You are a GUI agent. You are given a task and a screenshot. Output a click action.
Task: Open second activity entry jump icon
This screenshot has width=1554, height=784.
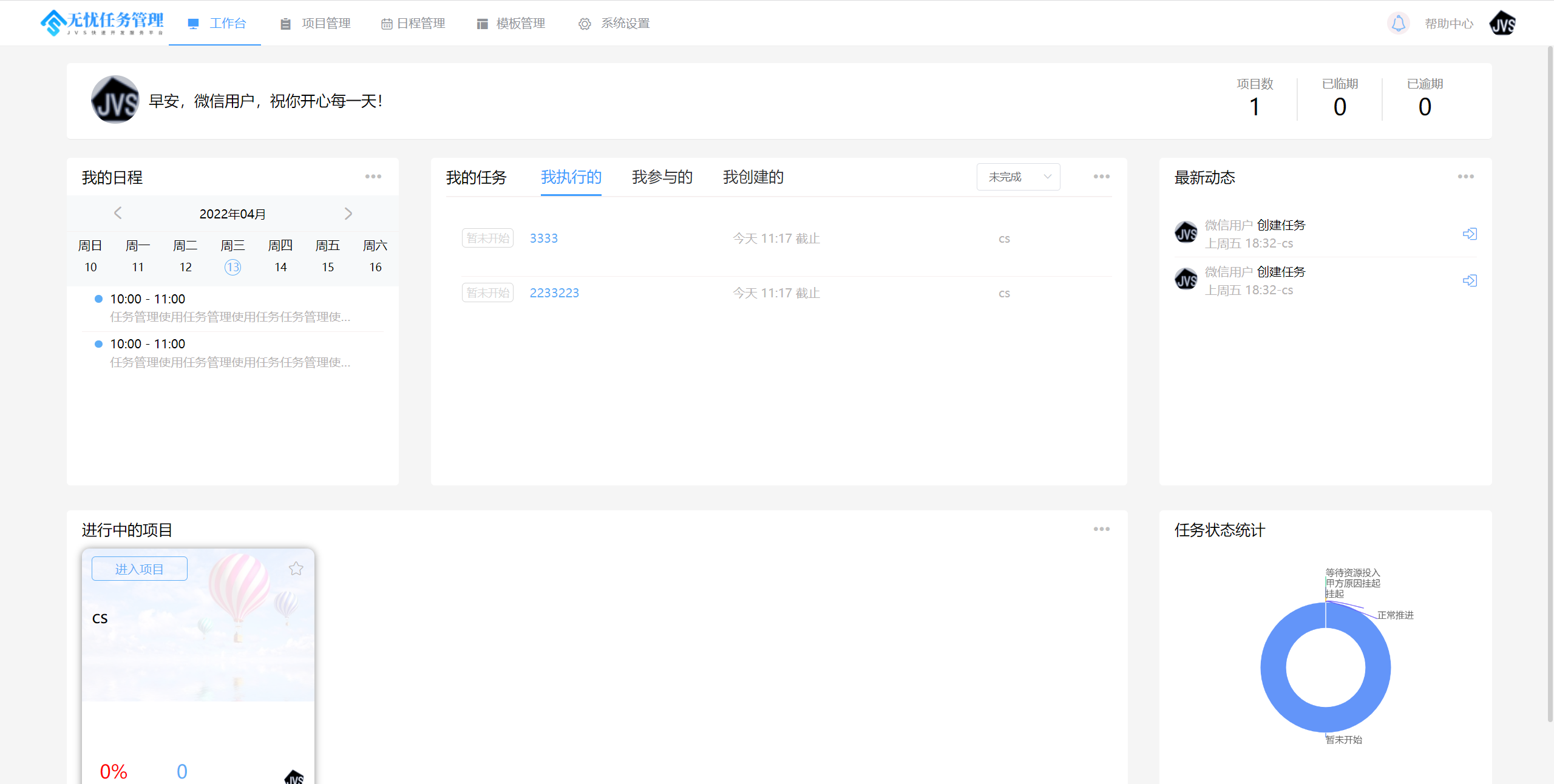(x=1470, y=280)
